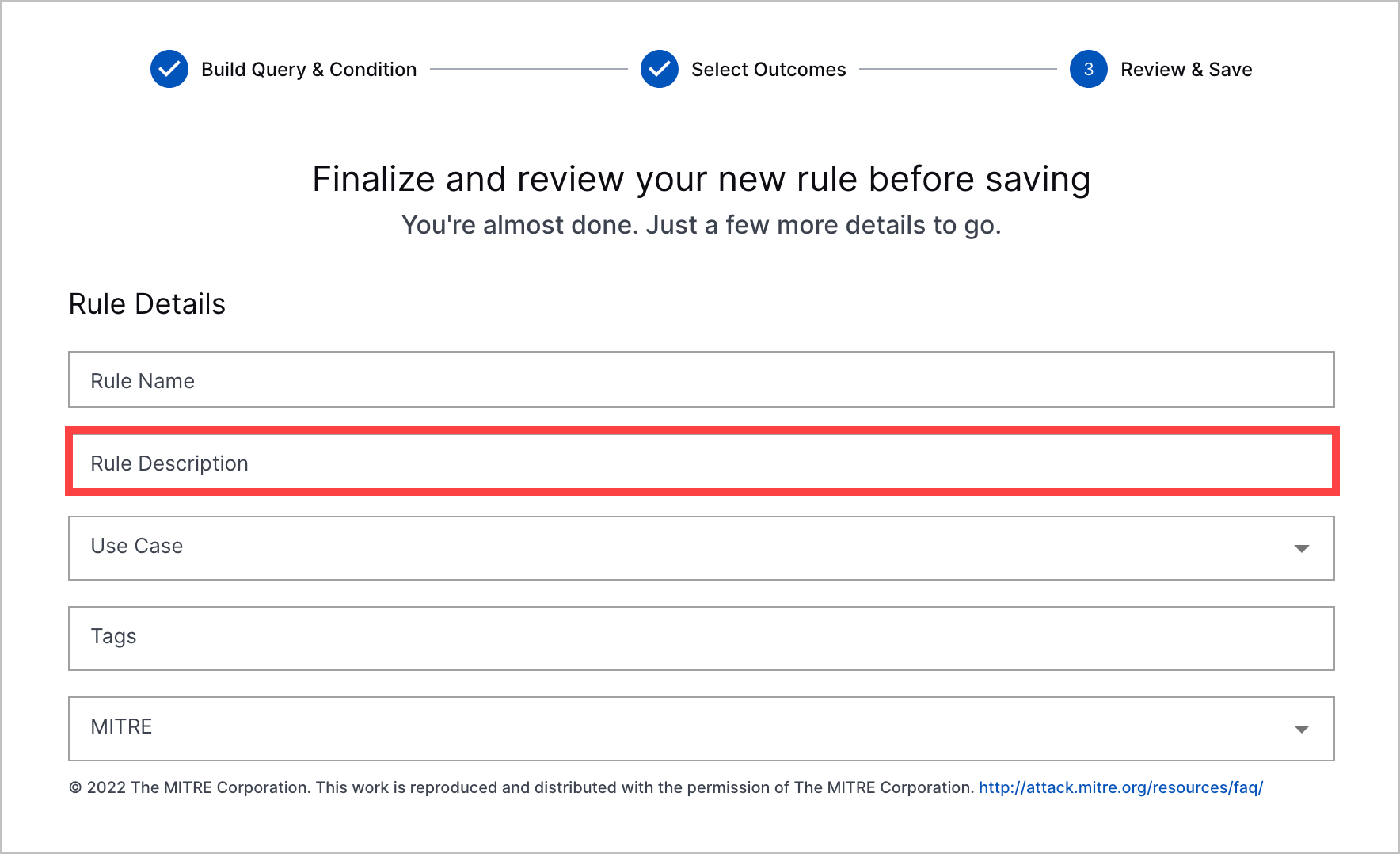This screenshot has height=854, width=1400.
Task: Click the MITRE Corporation copyright notice
Action: coord(522,787)
